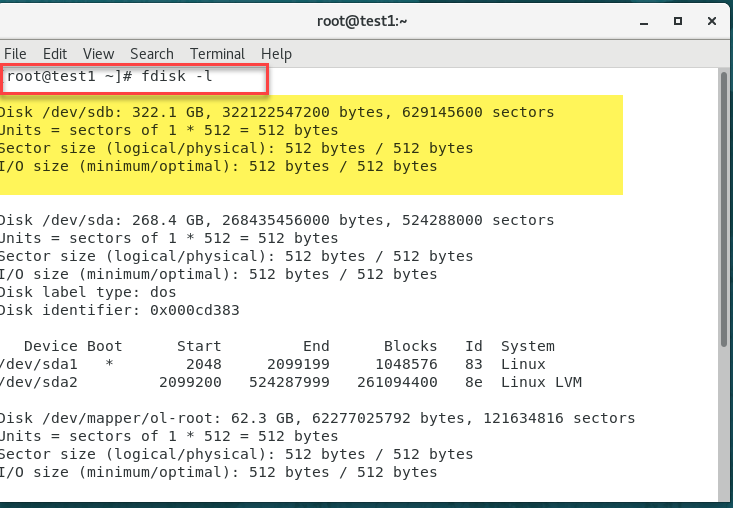Click the /dev/sda2 Linux LVM row
The width and height of the screenshot is (733, 508).
coord(290,382)
